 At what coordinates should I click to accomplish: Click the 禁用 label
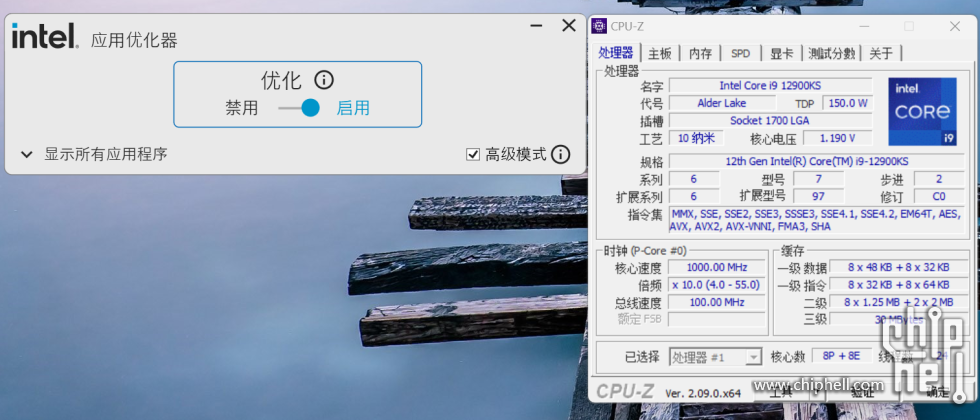tap(242, 108)
